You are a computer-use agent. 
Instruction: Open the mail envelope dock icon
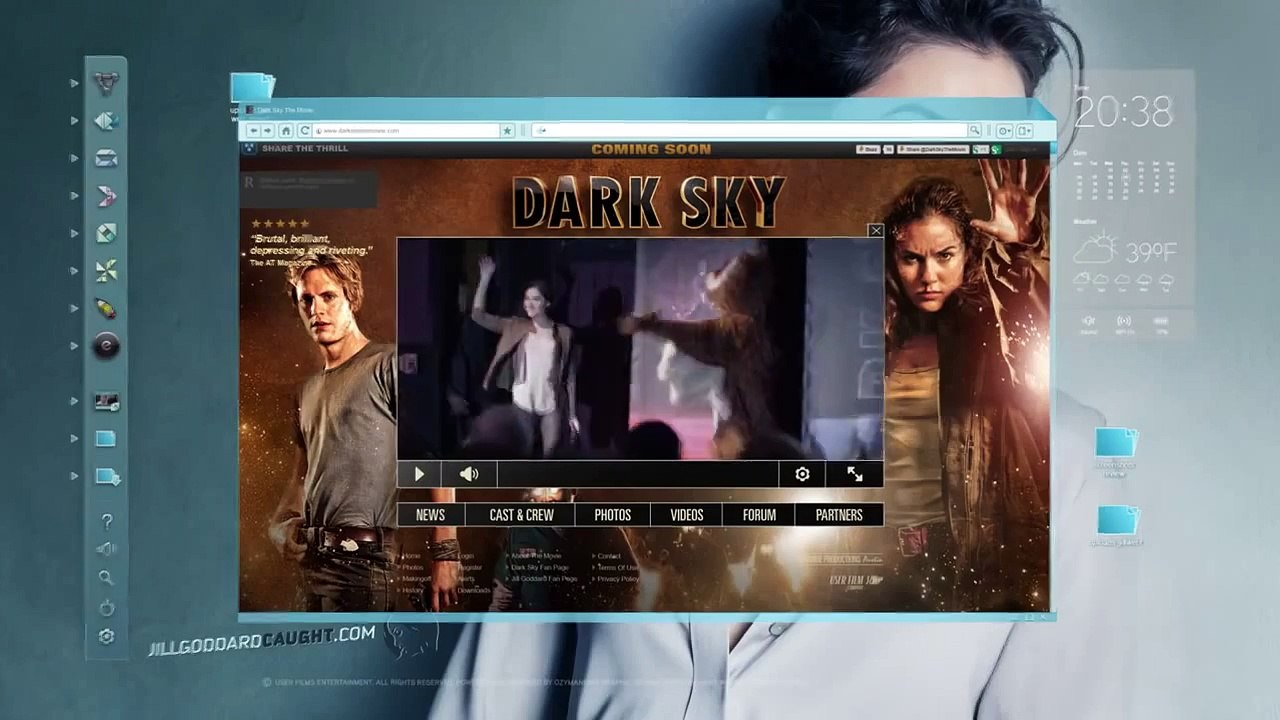click(x=106, y=158)
